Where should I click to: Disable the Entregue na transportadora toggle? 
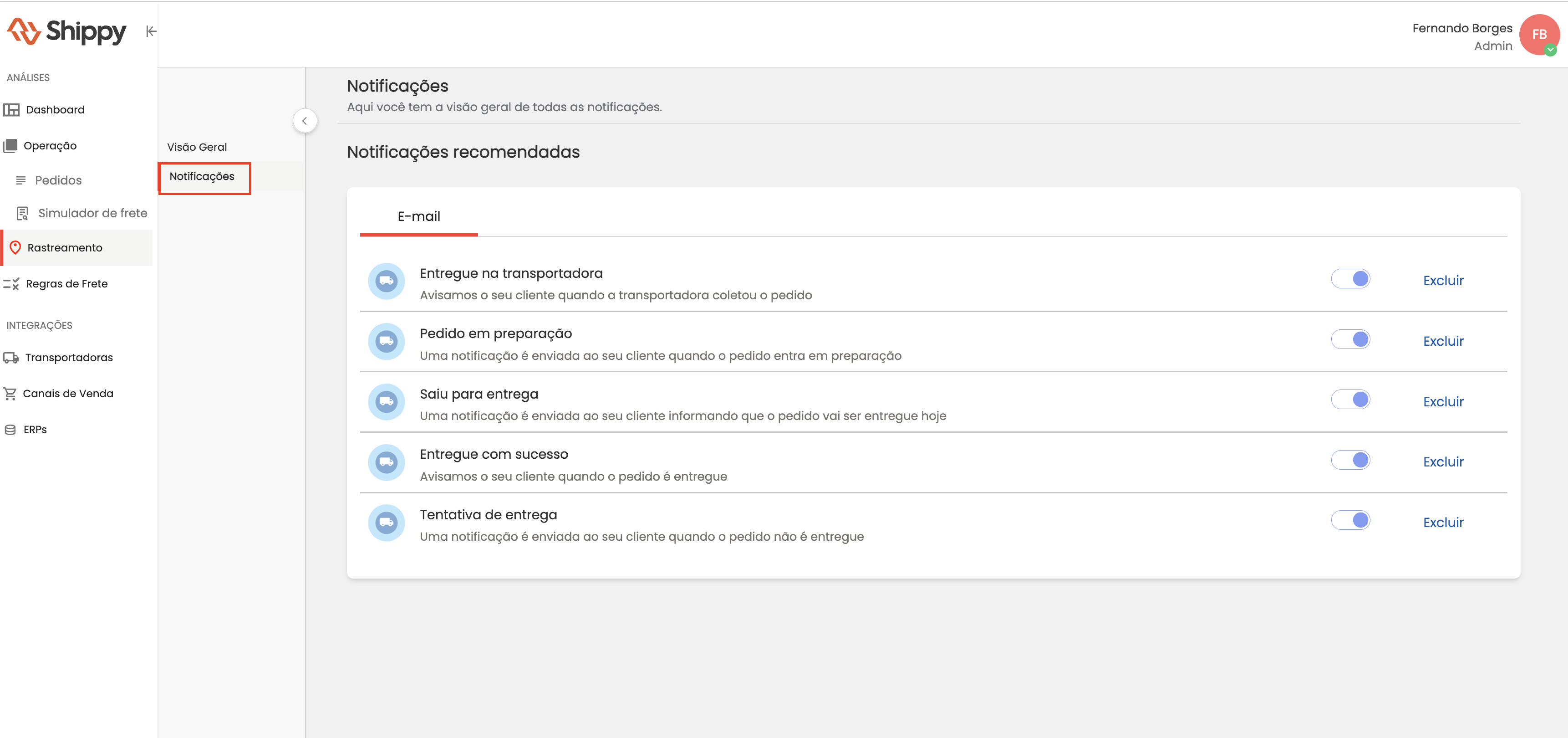point(1350,279)
